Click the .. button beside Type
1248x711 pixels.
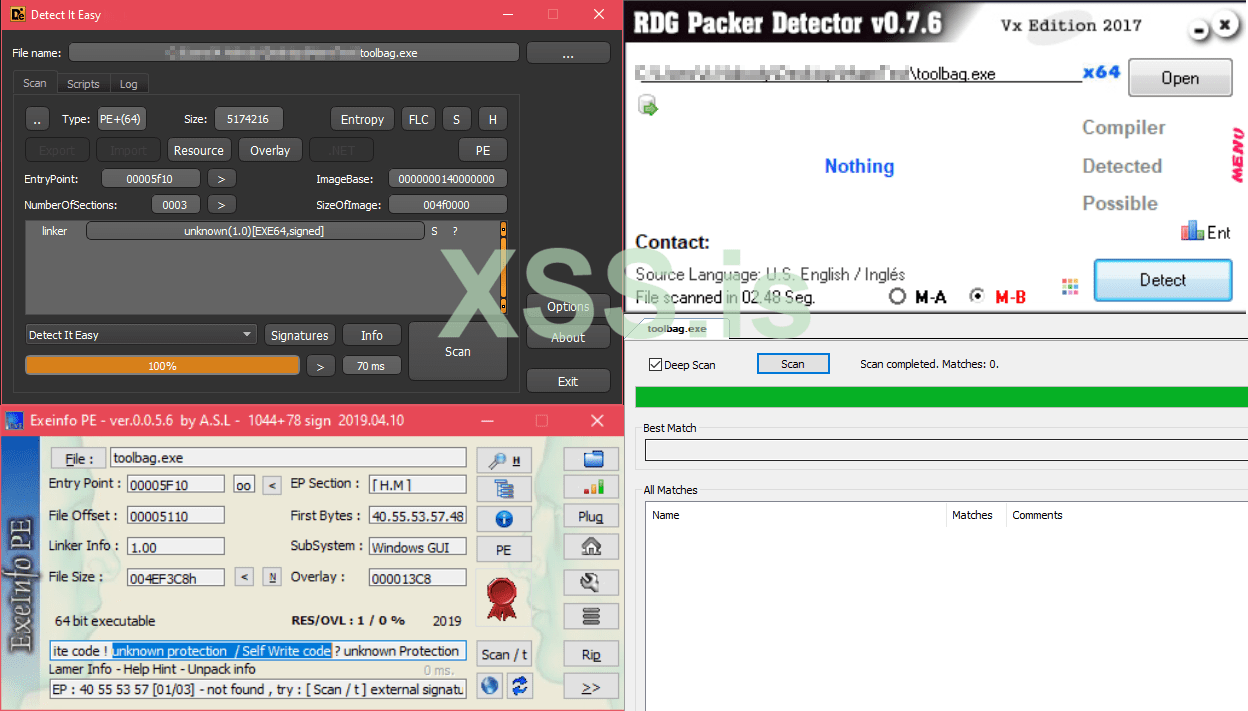[x=37, y=120]
